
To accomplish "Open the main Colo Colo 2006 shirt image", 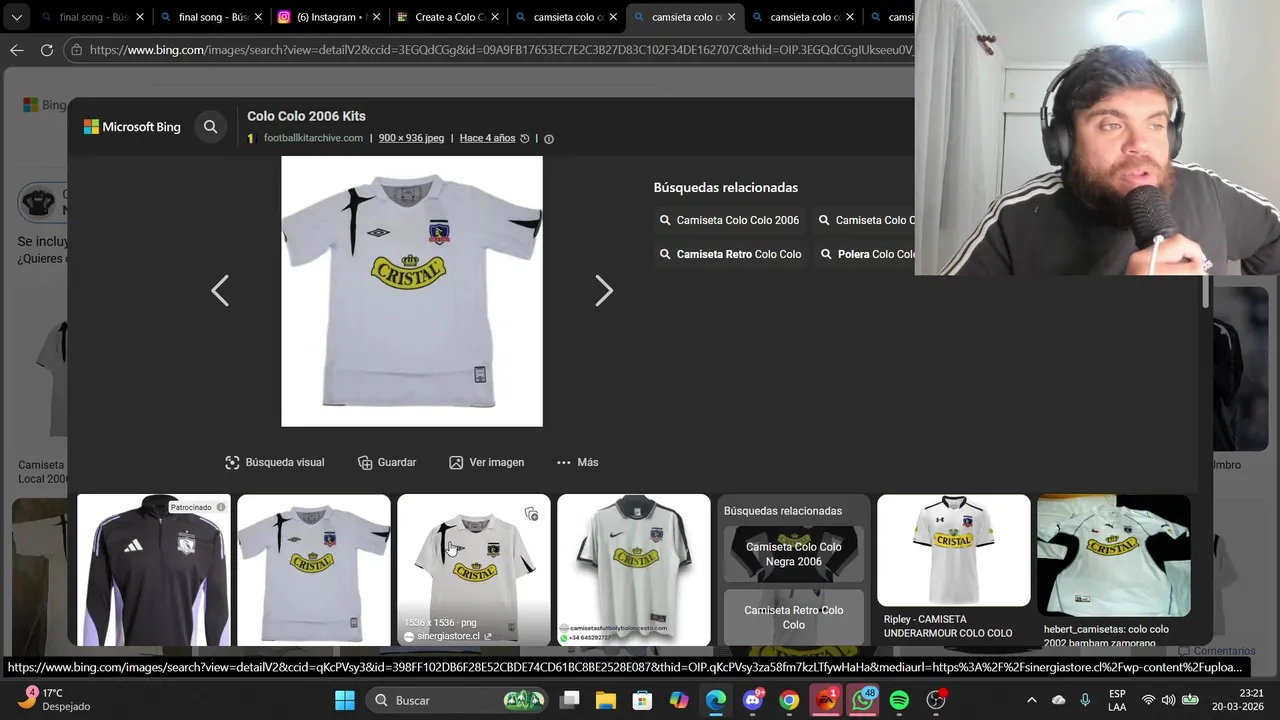I will 412,291.
